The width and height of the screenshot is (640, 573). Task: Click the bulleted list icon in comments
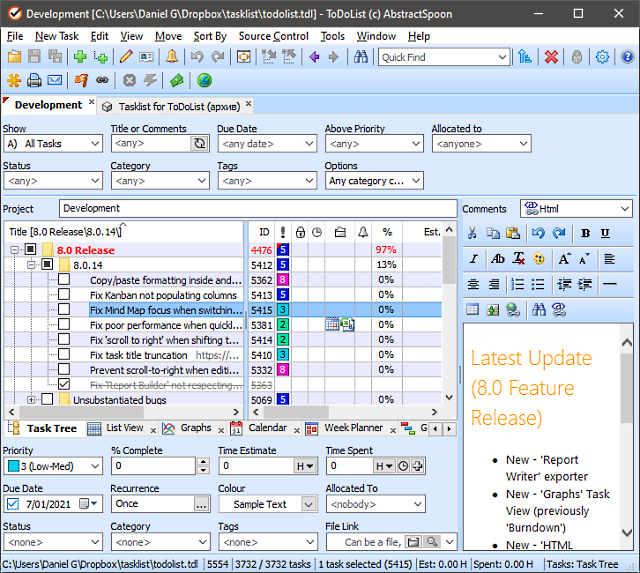pyautogui.click(x=538, y=284)
